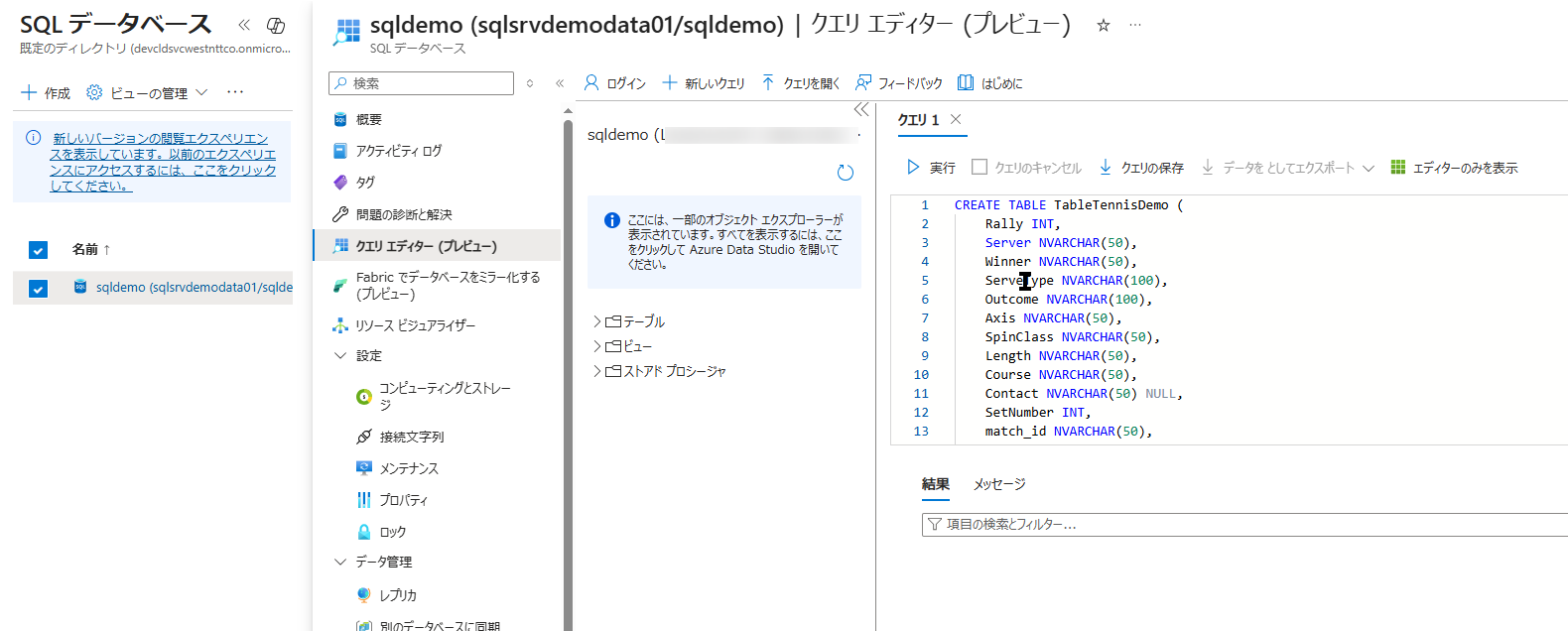Favorite the page with star icon

tap(1103, 26)
